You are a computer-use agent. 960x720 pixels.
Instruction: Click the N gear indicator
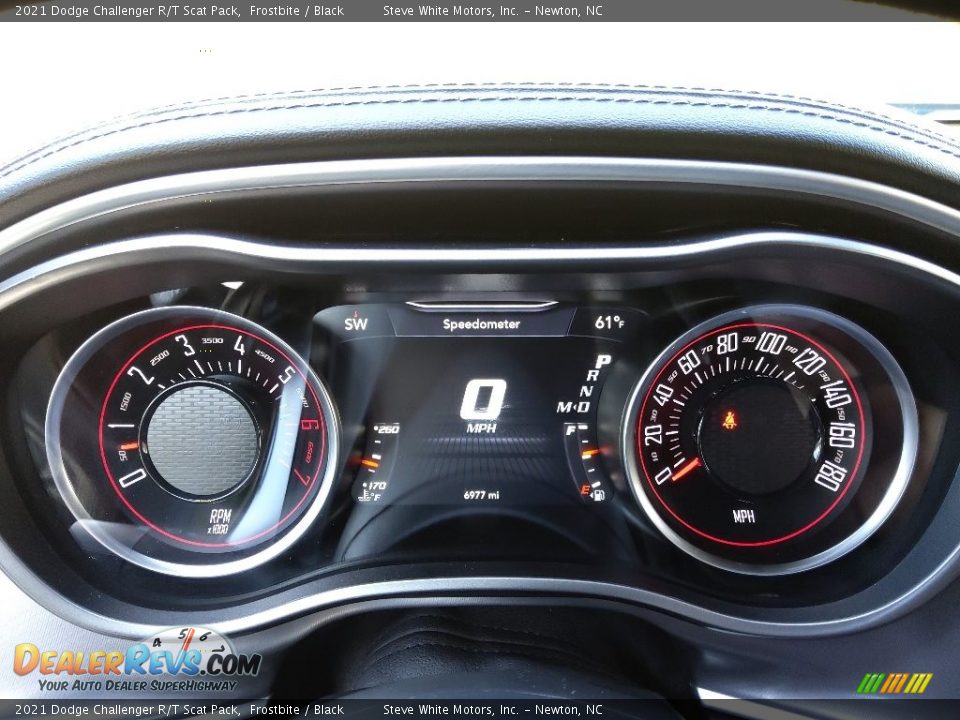[587, 391]
